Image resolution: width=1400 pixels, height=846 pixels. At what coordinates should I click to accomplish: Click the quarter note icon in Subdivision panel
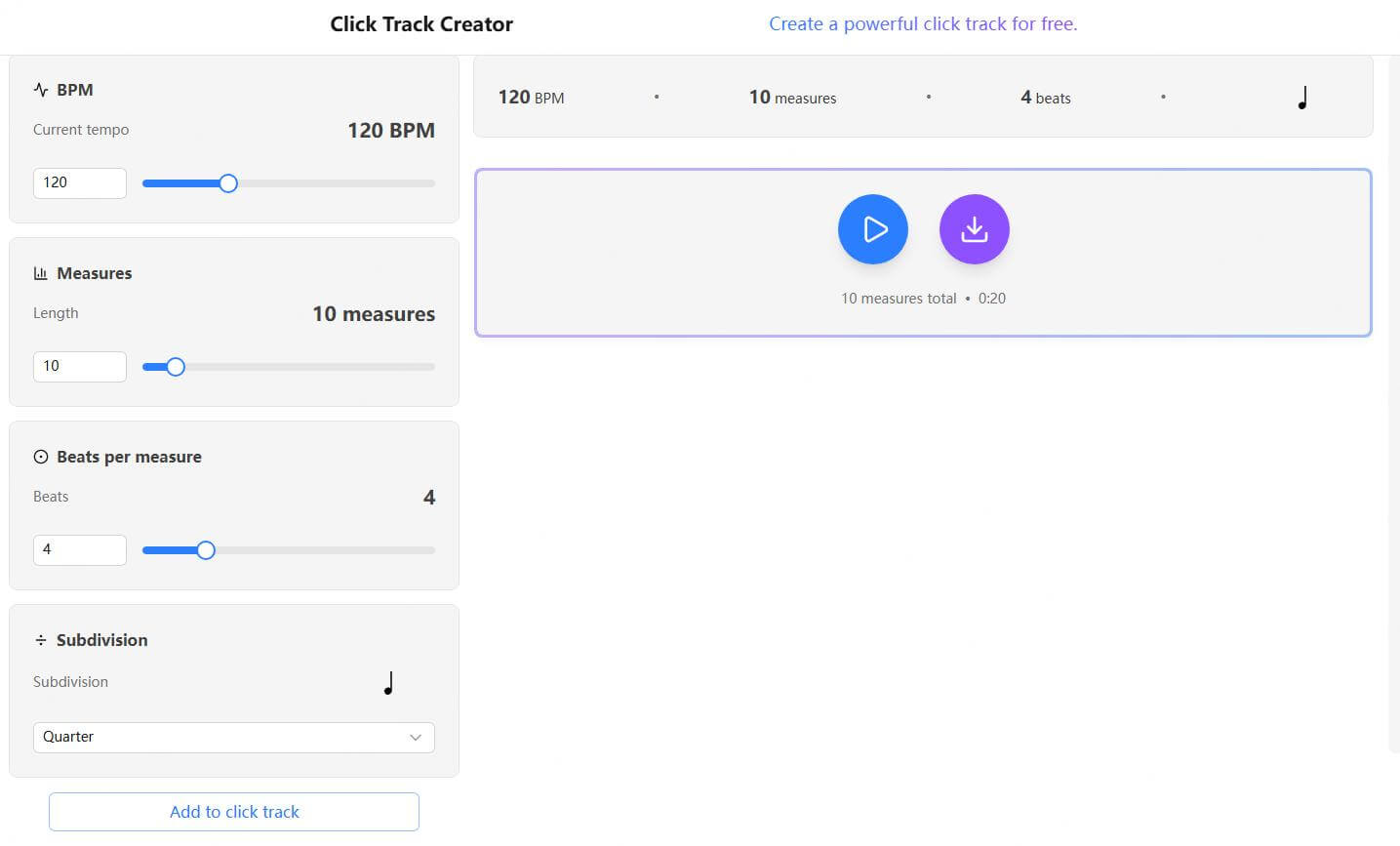[x=388, y=681]
